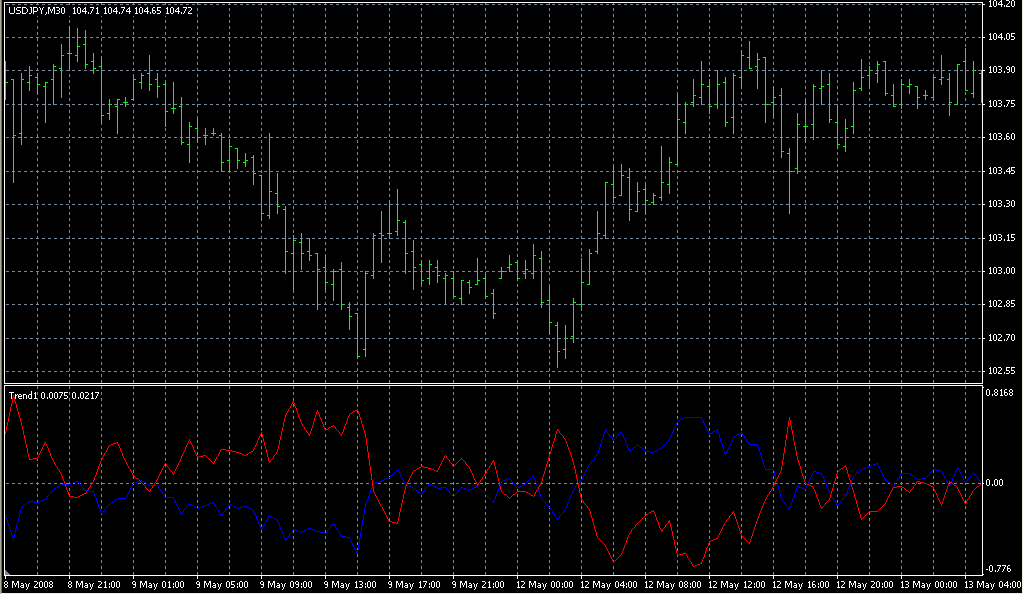The image size is (1024, 594).
Task: Click the Trend1 indicator label
Action: pos(23,396)
